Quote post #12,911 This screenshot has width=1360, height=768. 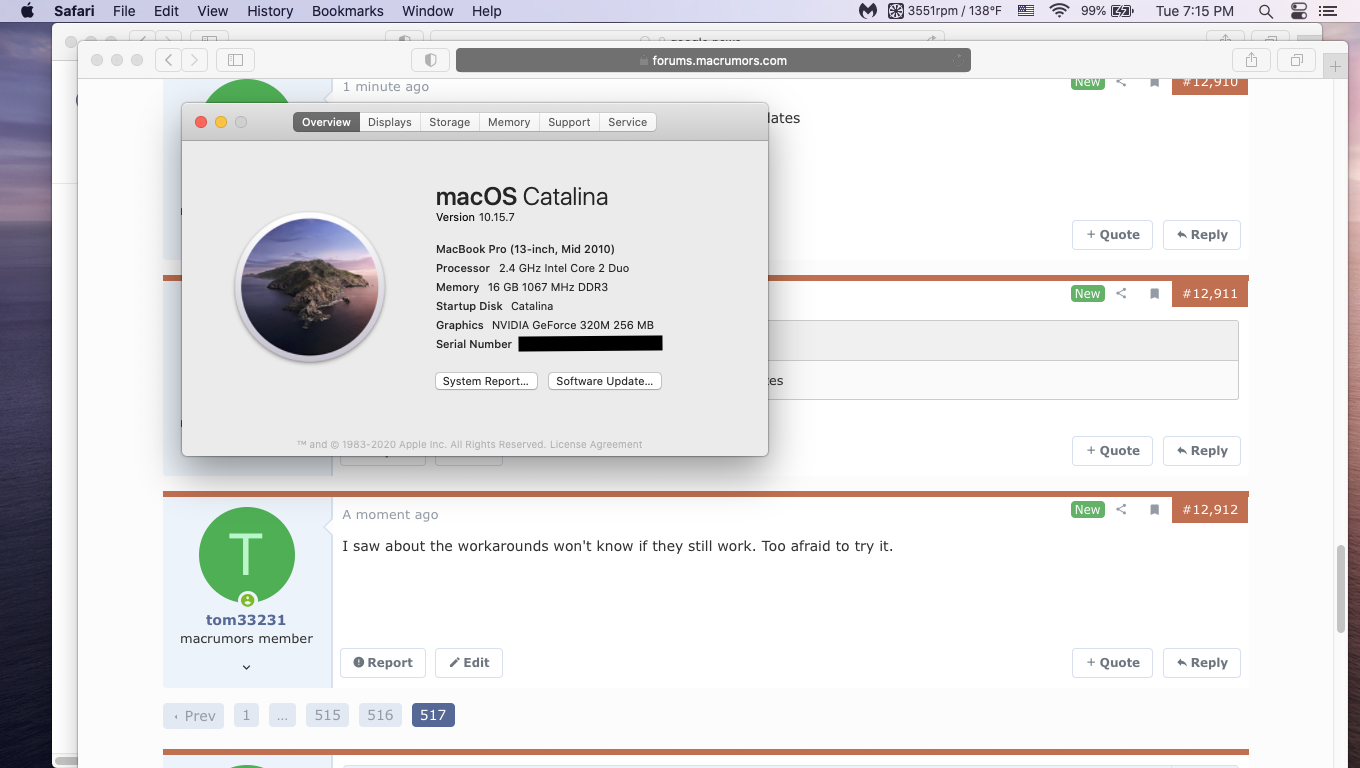pos(1112,451)
